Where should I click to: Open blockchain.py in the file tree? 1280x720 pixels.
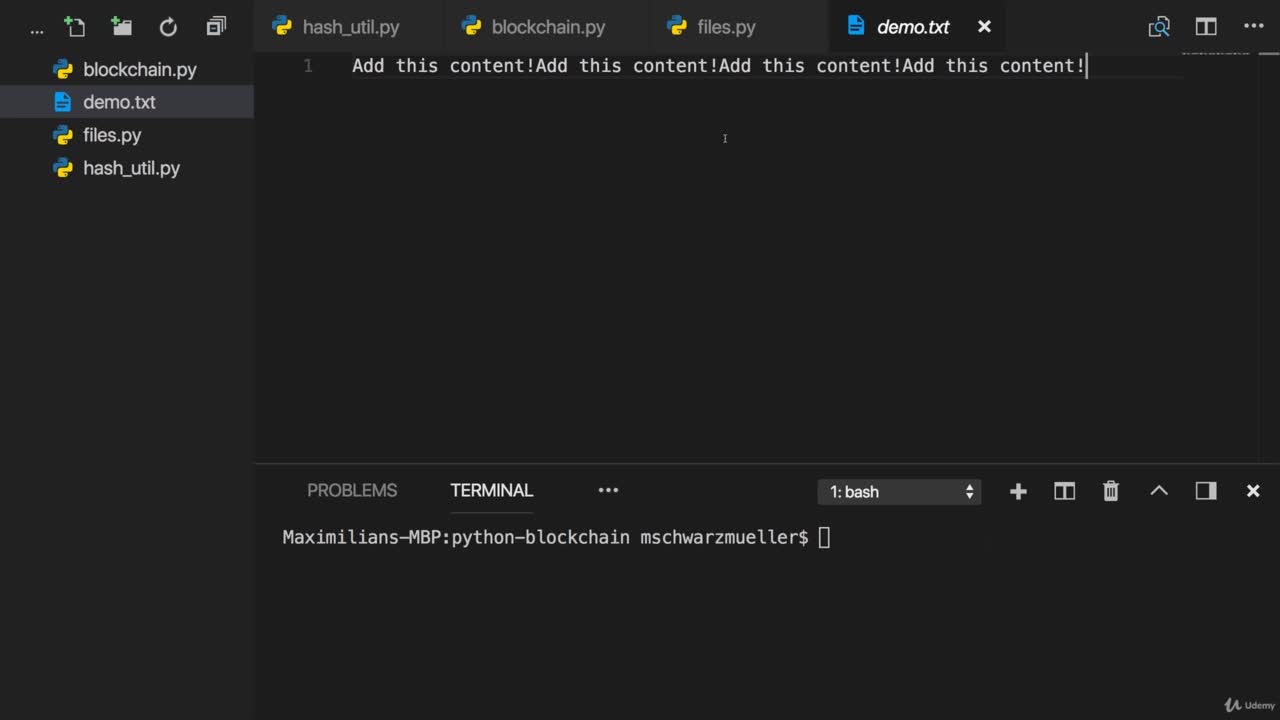tap(127, 69)
